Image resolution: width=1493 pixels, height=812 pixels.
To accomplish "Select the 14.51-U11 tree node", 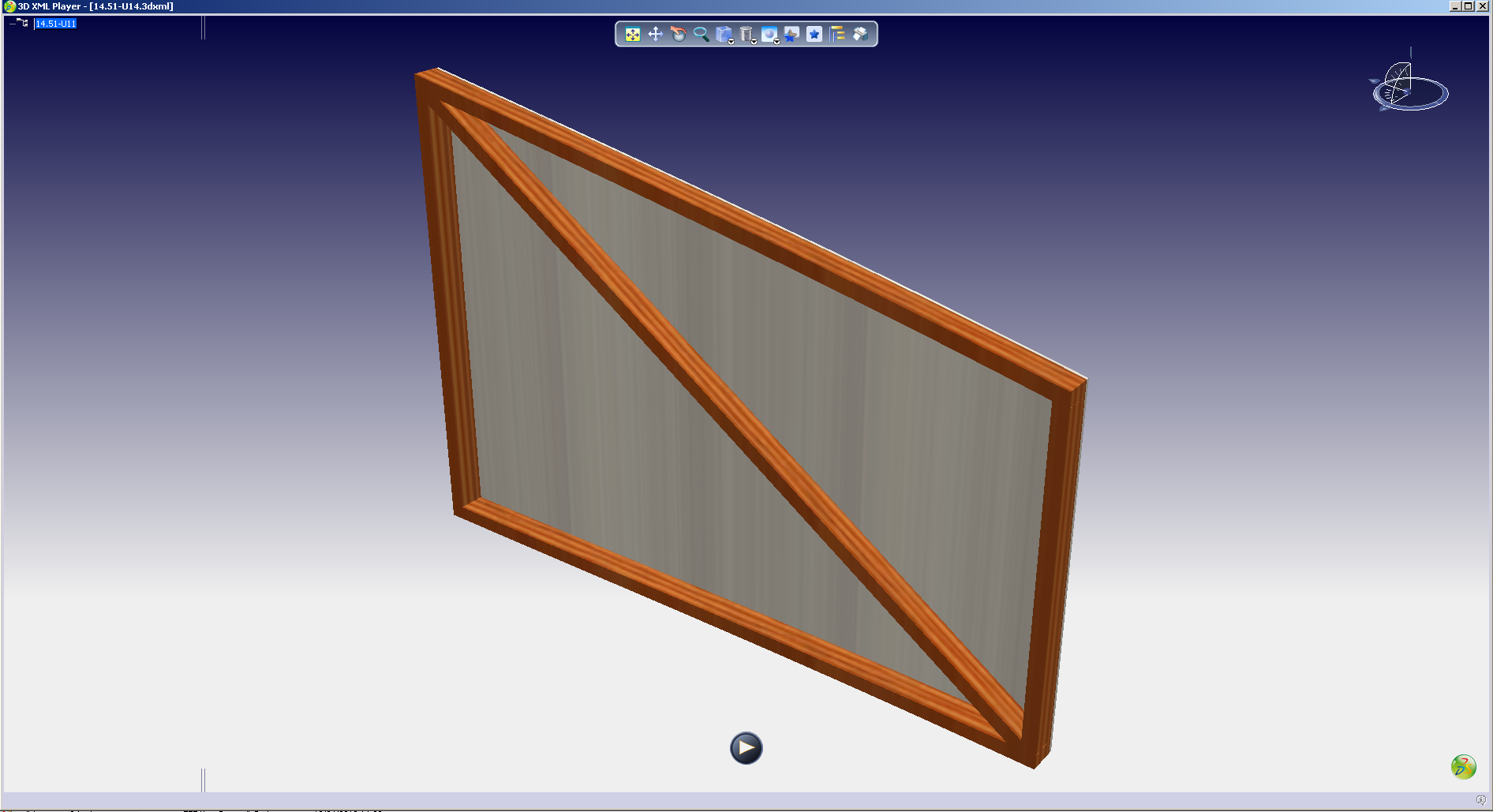I will 55,24.
